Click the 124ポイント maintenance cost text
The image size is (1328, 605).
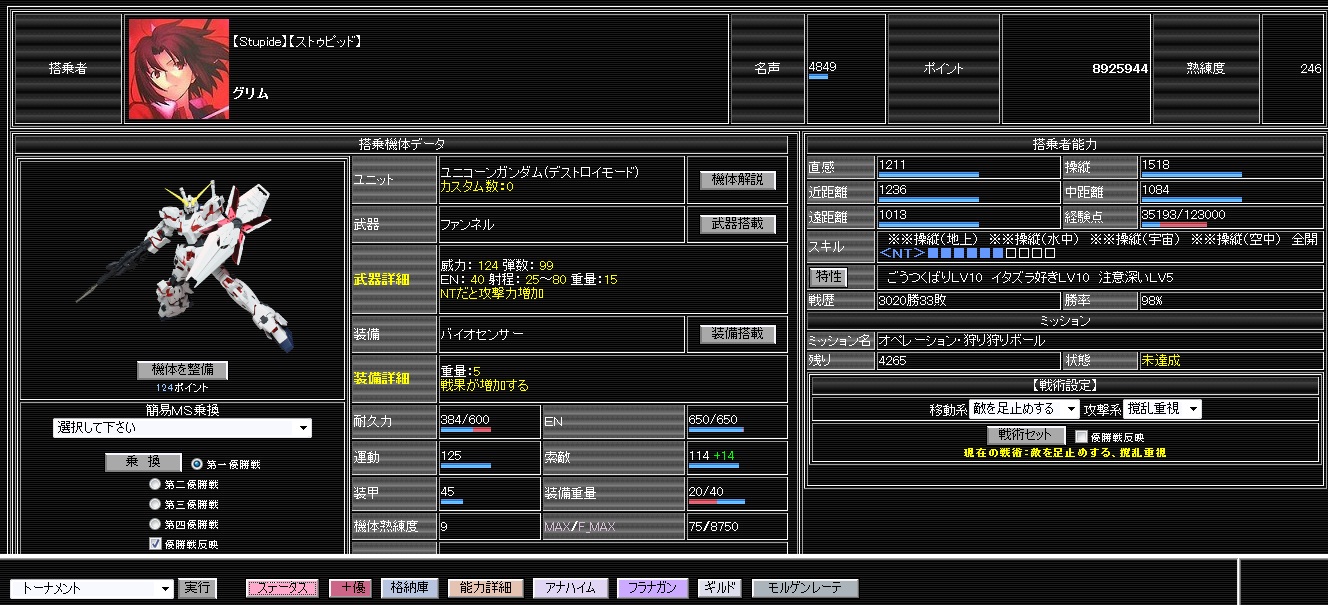[x=182, y=387]
